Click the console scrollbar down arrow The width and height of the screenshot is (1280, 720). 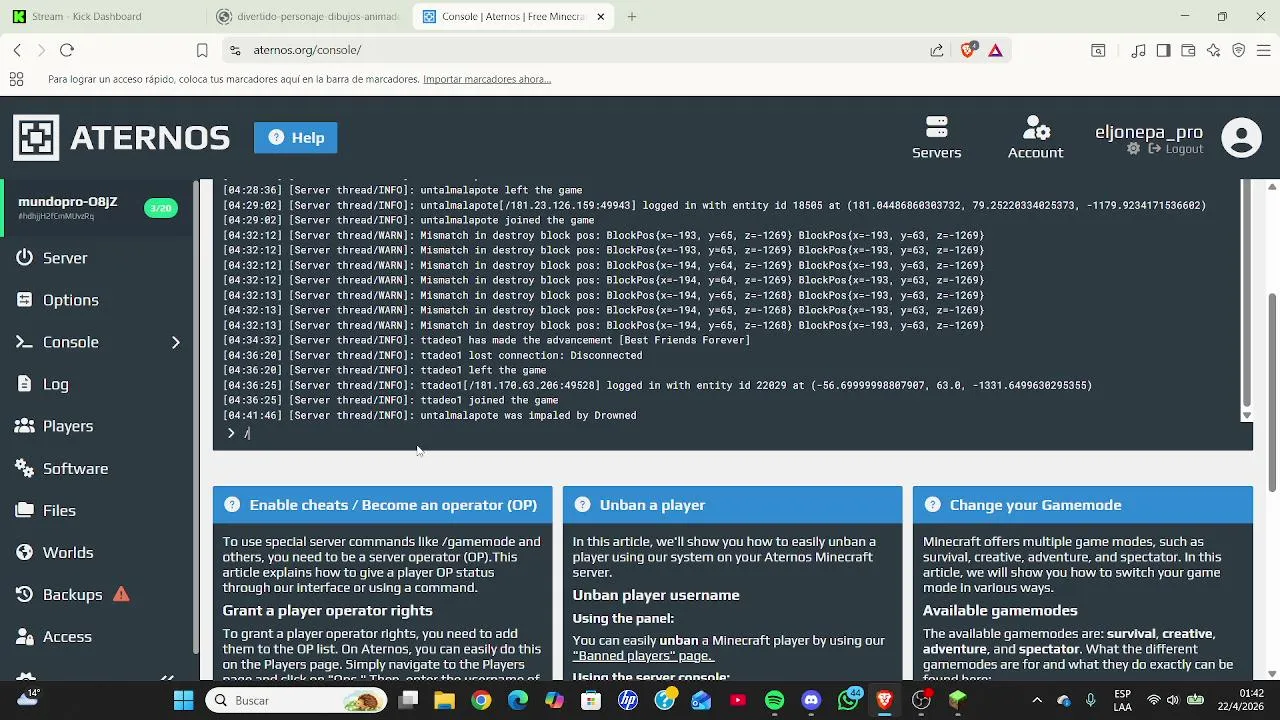[x=1246, y=415]
